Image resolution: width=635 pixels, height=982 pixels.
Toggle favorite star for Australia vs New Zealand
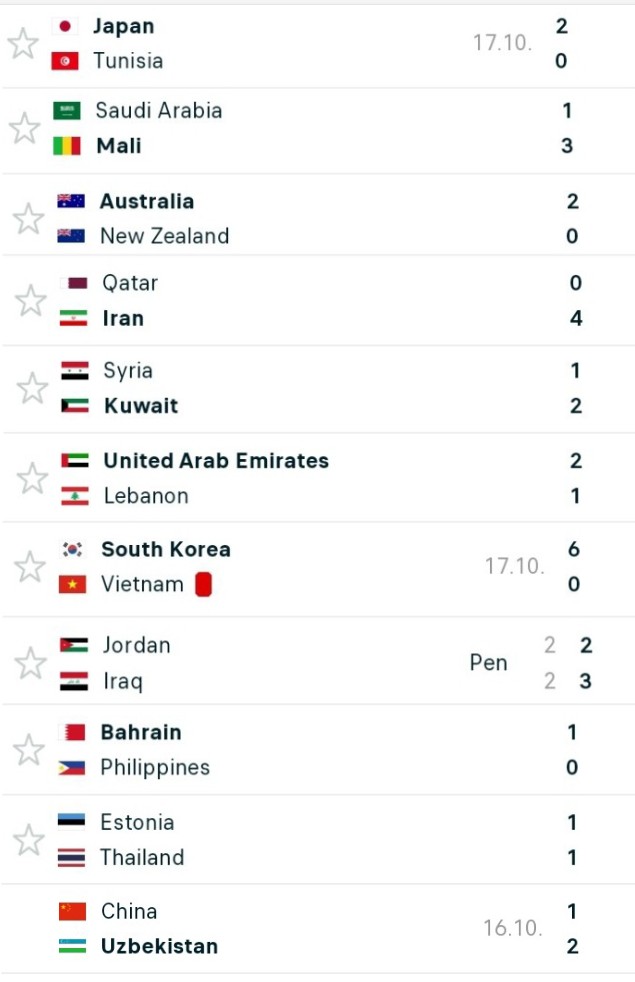click(29, 219)
